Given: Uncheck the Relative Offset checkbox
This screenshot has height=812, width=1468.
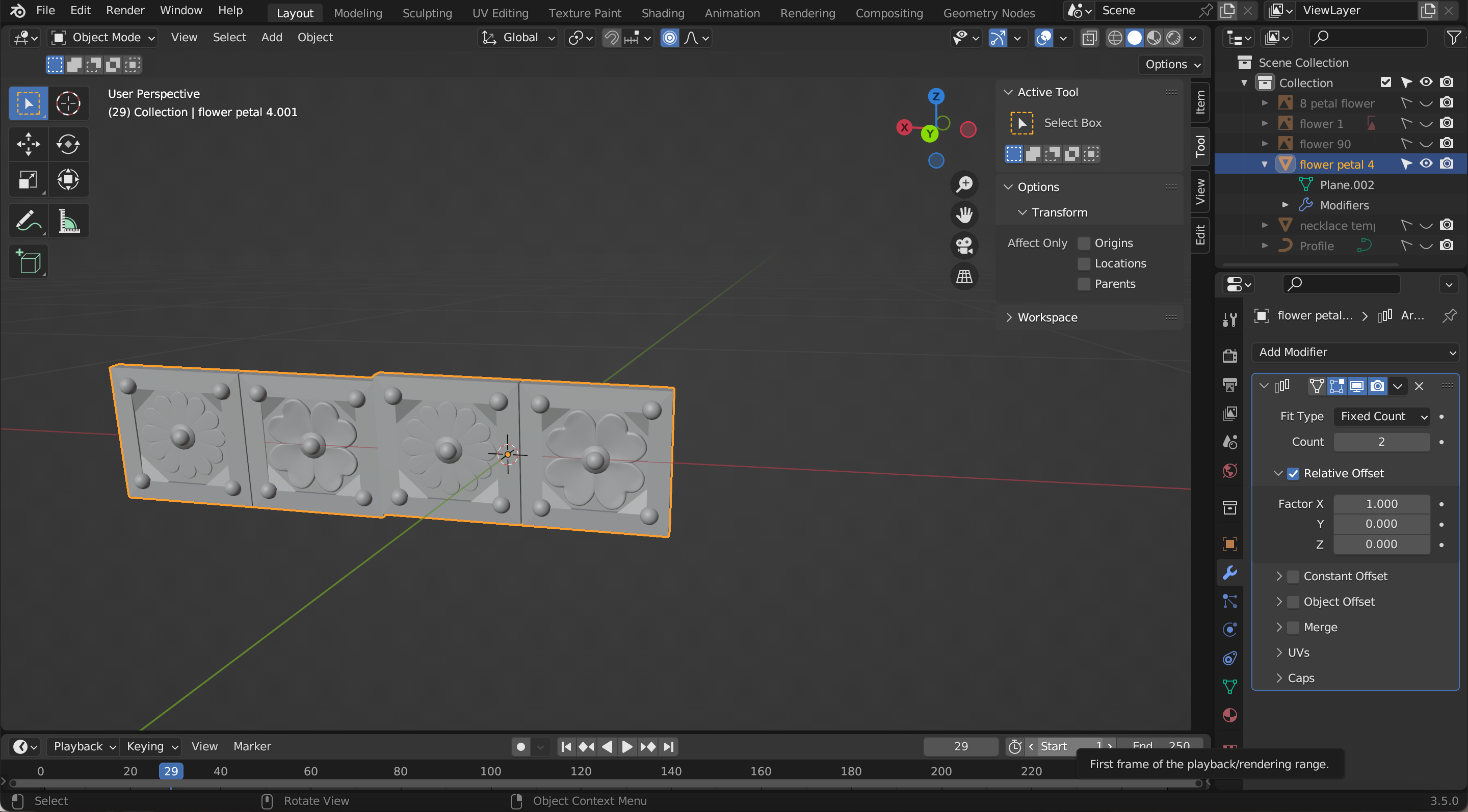Looking at the screenshot, I should [1293, 474].
